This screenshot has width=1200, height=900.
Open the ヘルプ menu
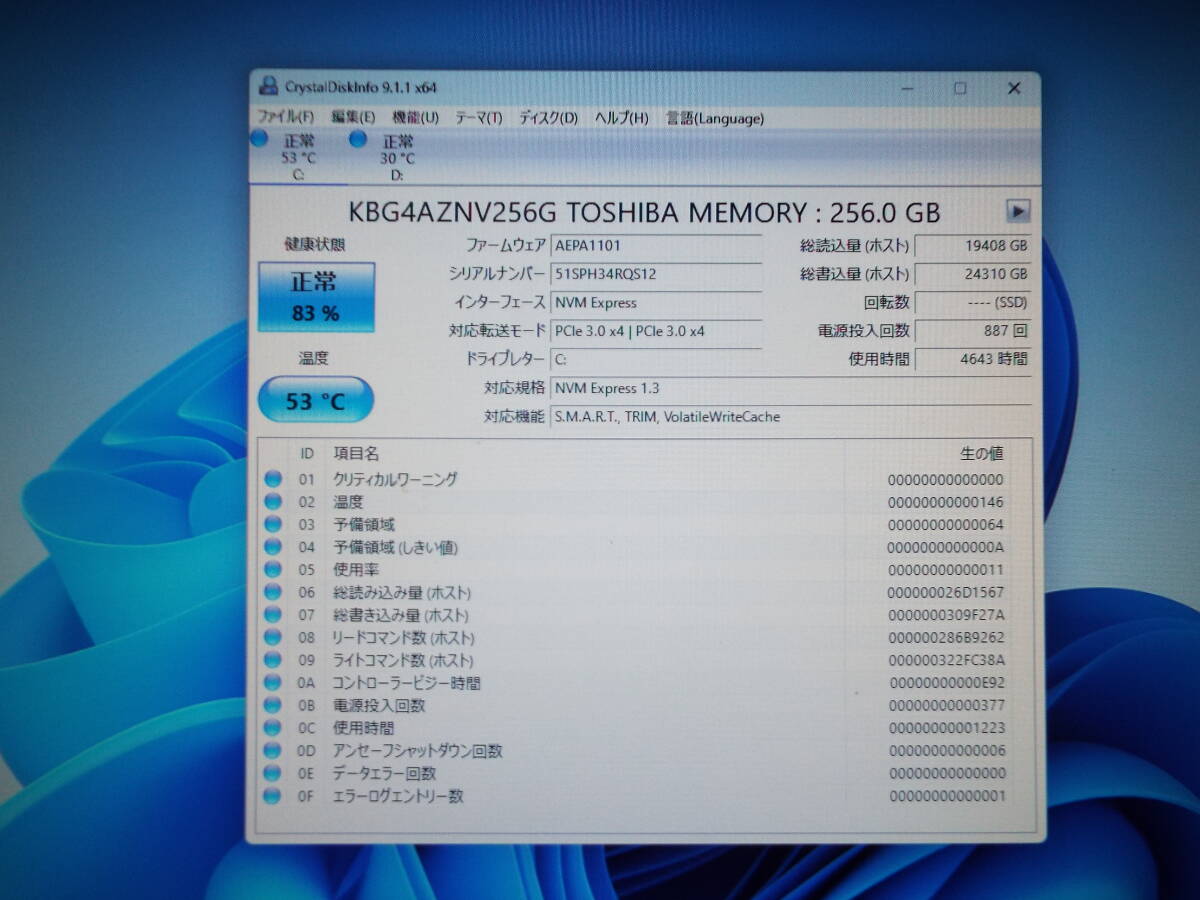(620, 118)
